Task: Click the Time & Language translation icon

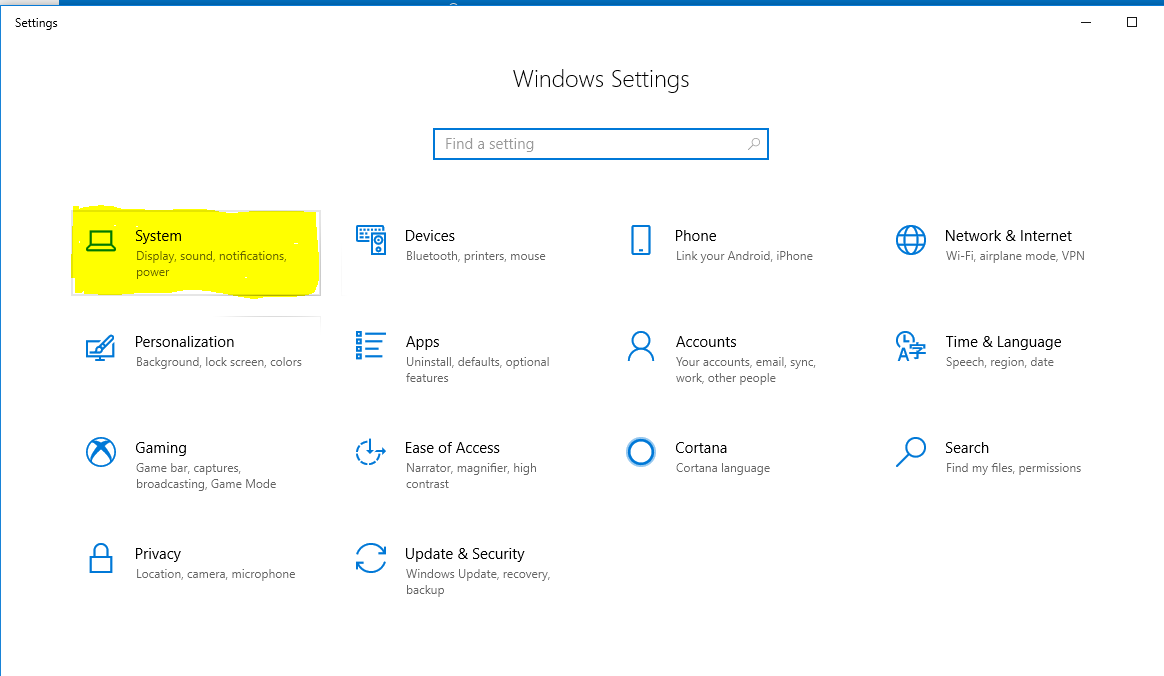Action: tap(911, 346)
